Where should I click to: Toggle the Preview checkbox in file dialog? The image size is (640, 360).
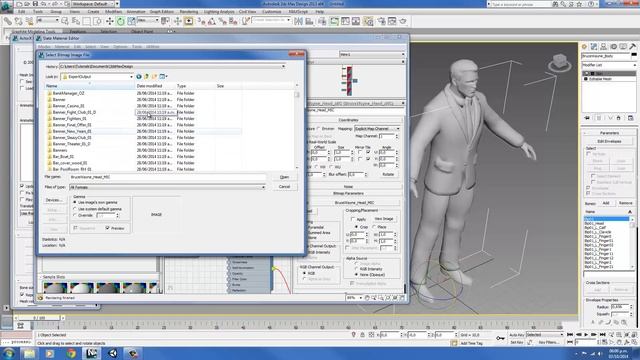click(x=107, y=228)
